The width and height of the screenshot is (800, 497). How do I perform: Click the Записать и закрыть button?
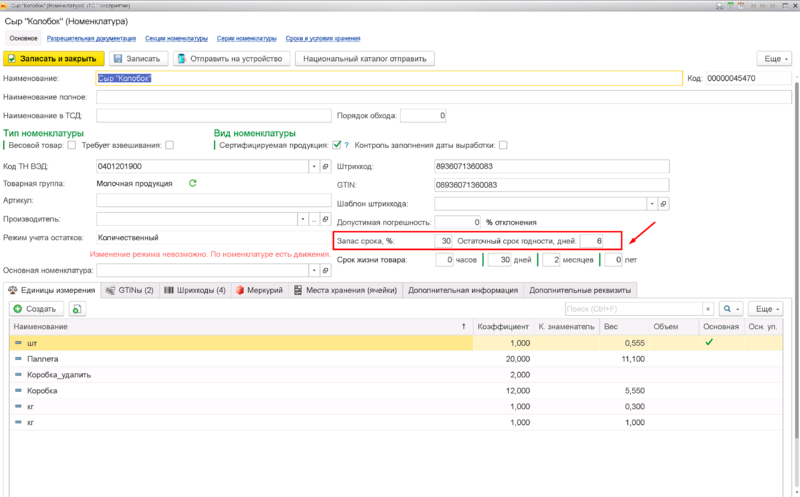(54, 59)
